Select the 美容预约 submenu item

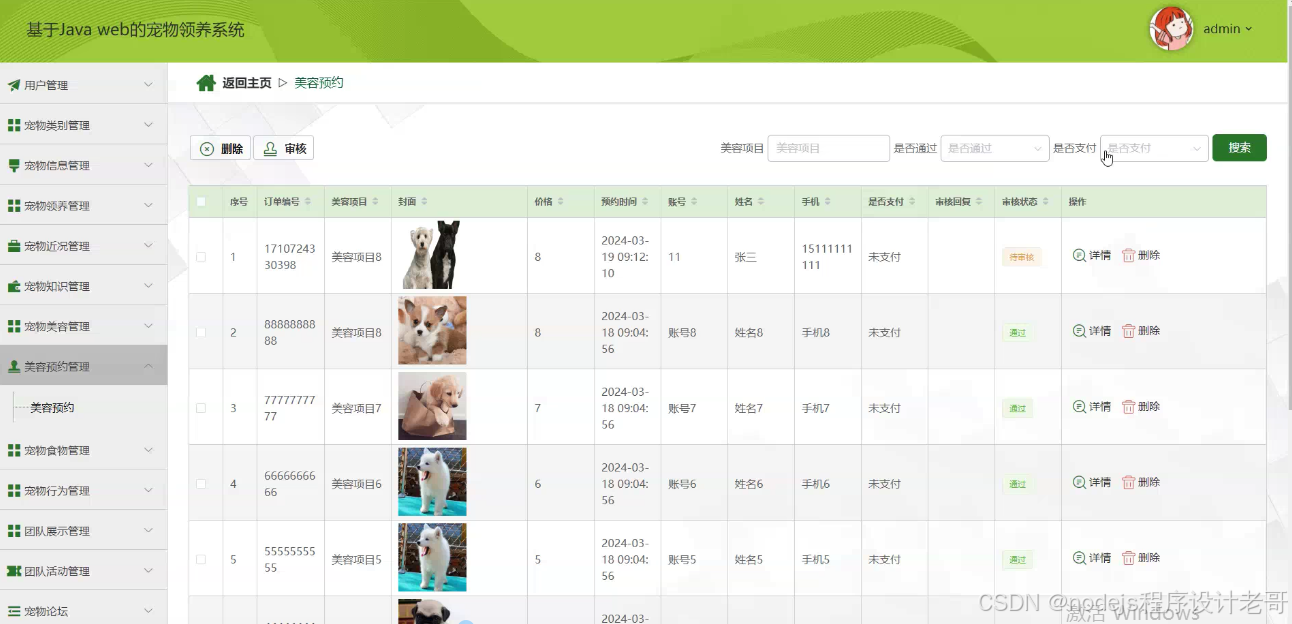point(52,408)
